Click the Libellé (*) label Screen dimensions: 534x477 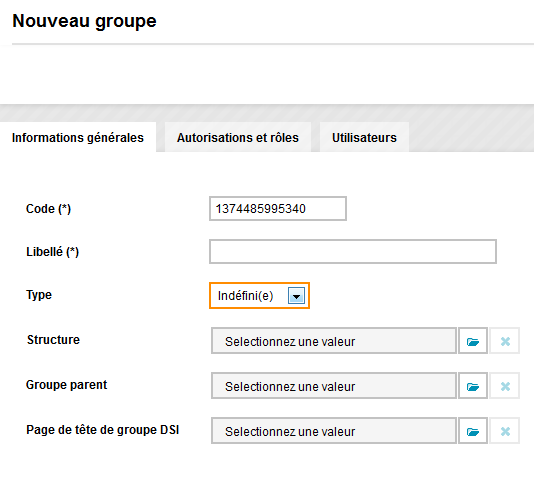coord(52,252)
